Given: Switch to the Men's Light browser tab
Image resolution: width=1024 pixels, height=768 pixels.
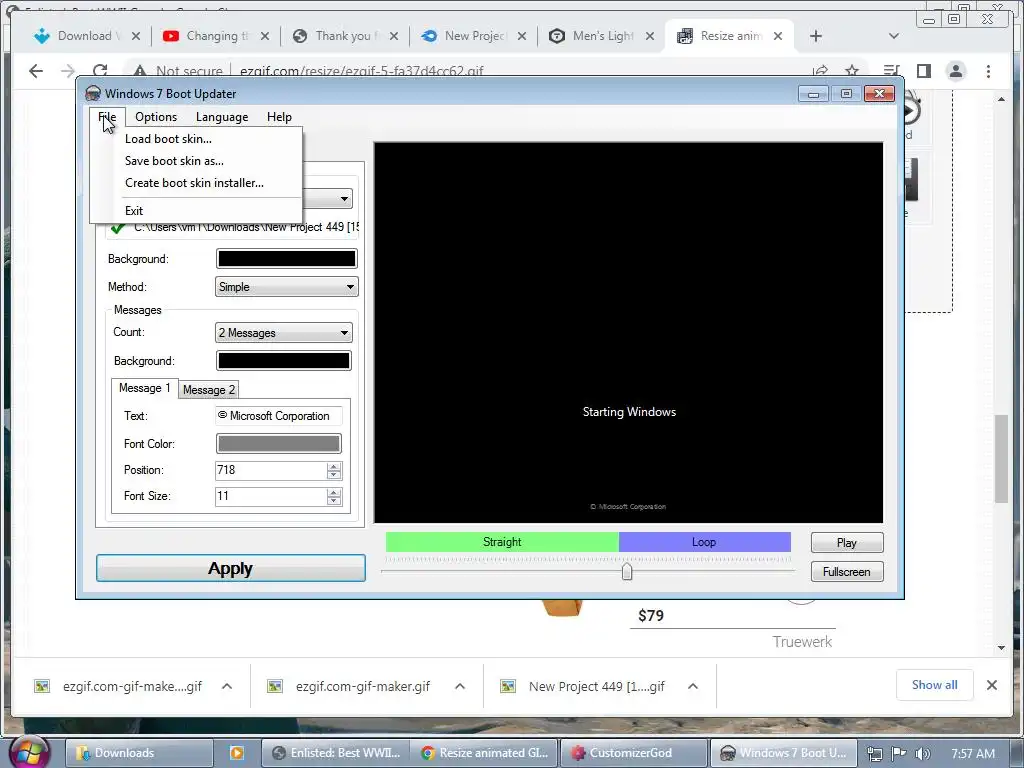Looking at the screenshot, I should tap(601, 36).
